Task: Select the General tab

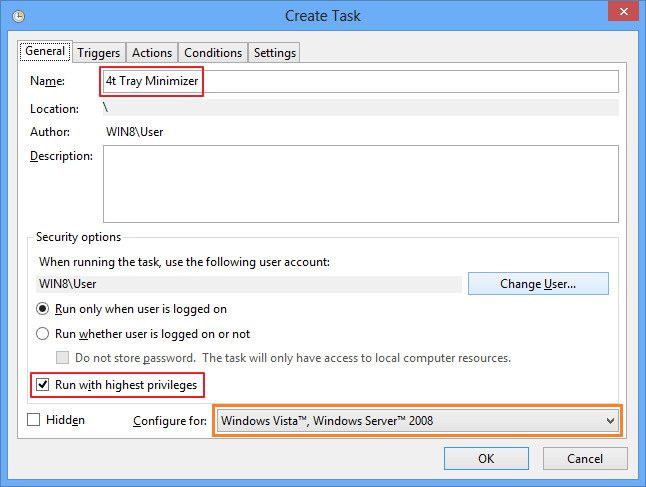Action: [45, 51]
